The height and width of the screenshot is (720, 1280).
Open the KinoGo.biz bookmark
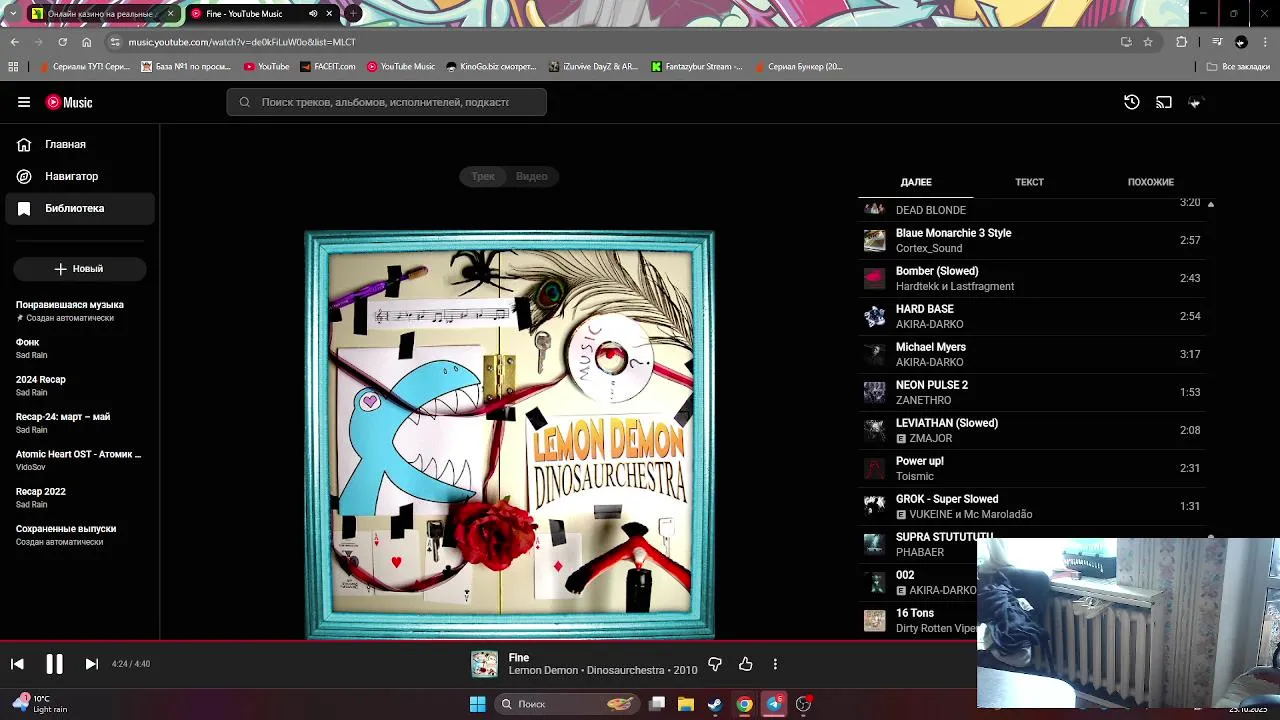point(491,67)
